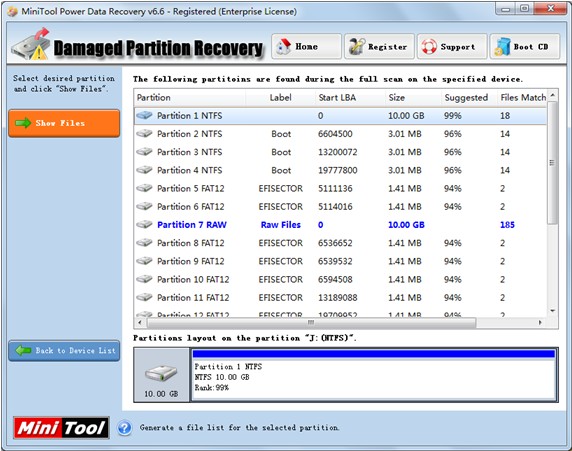Image resolution: width=572 pixels, height=451 pixels.
Task: Go Back to Device List
Action: [x=64, y=351]
